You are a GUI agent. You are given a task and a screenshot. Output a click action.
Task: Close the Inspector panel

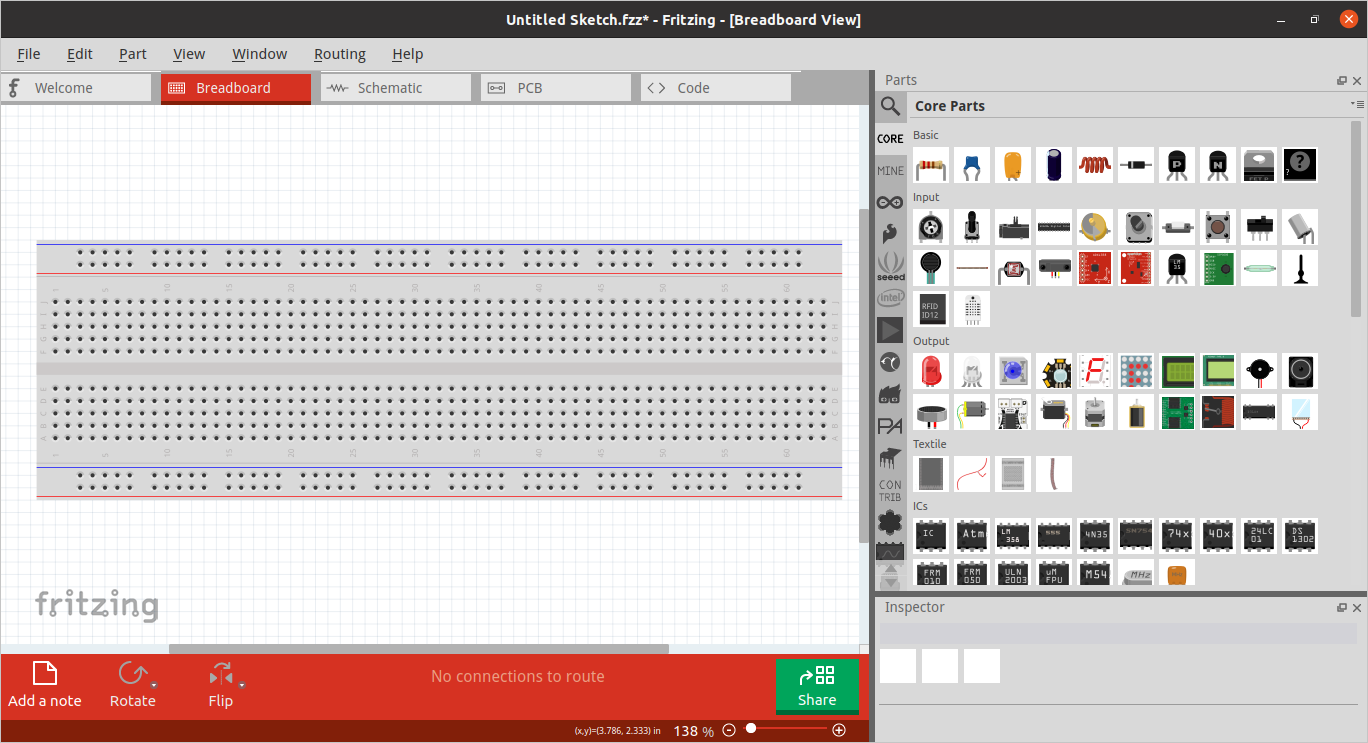(x=1358, y=608)
